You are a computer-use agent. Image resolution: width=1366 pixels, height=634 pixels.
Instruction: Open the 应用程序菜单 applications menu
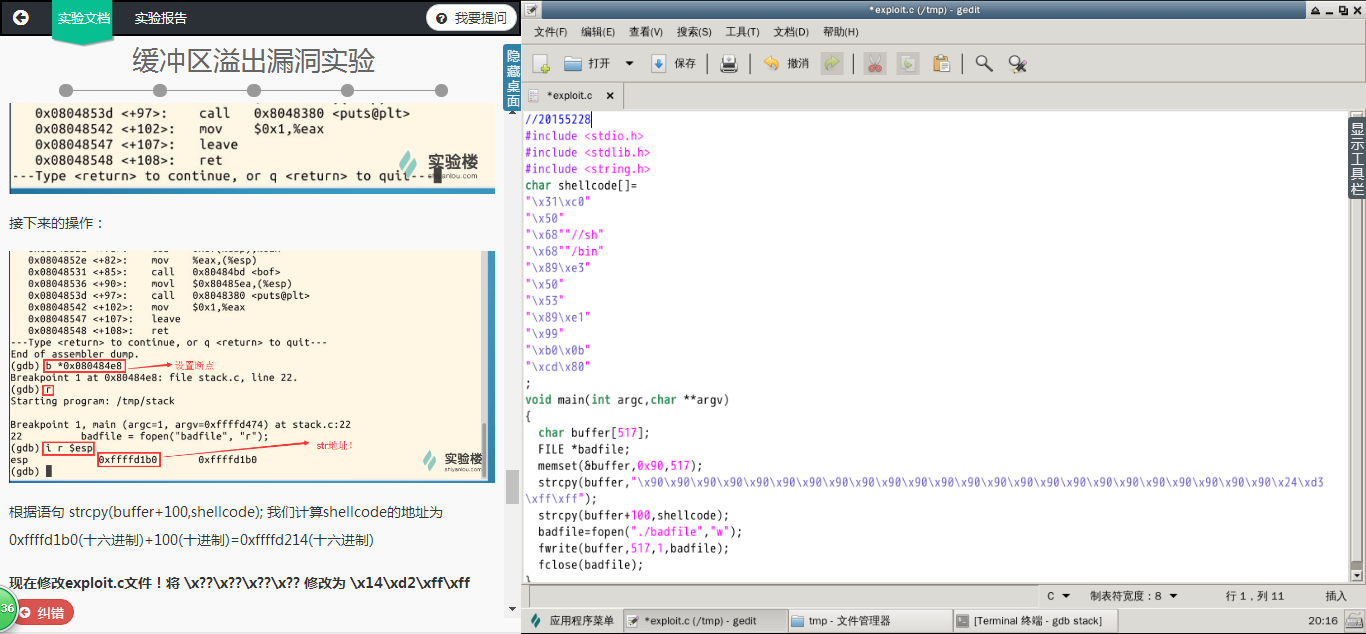point(572,620)
